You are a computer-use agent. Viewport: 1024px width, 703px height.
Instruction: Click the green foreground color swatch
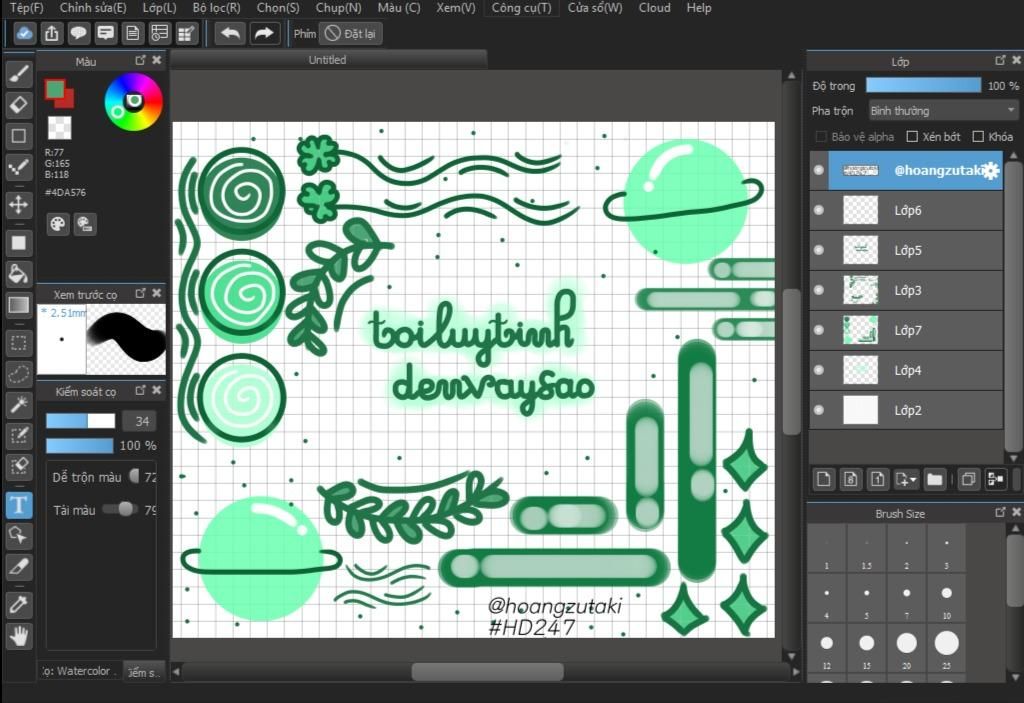pyautogui.click(x=55, y=89)
